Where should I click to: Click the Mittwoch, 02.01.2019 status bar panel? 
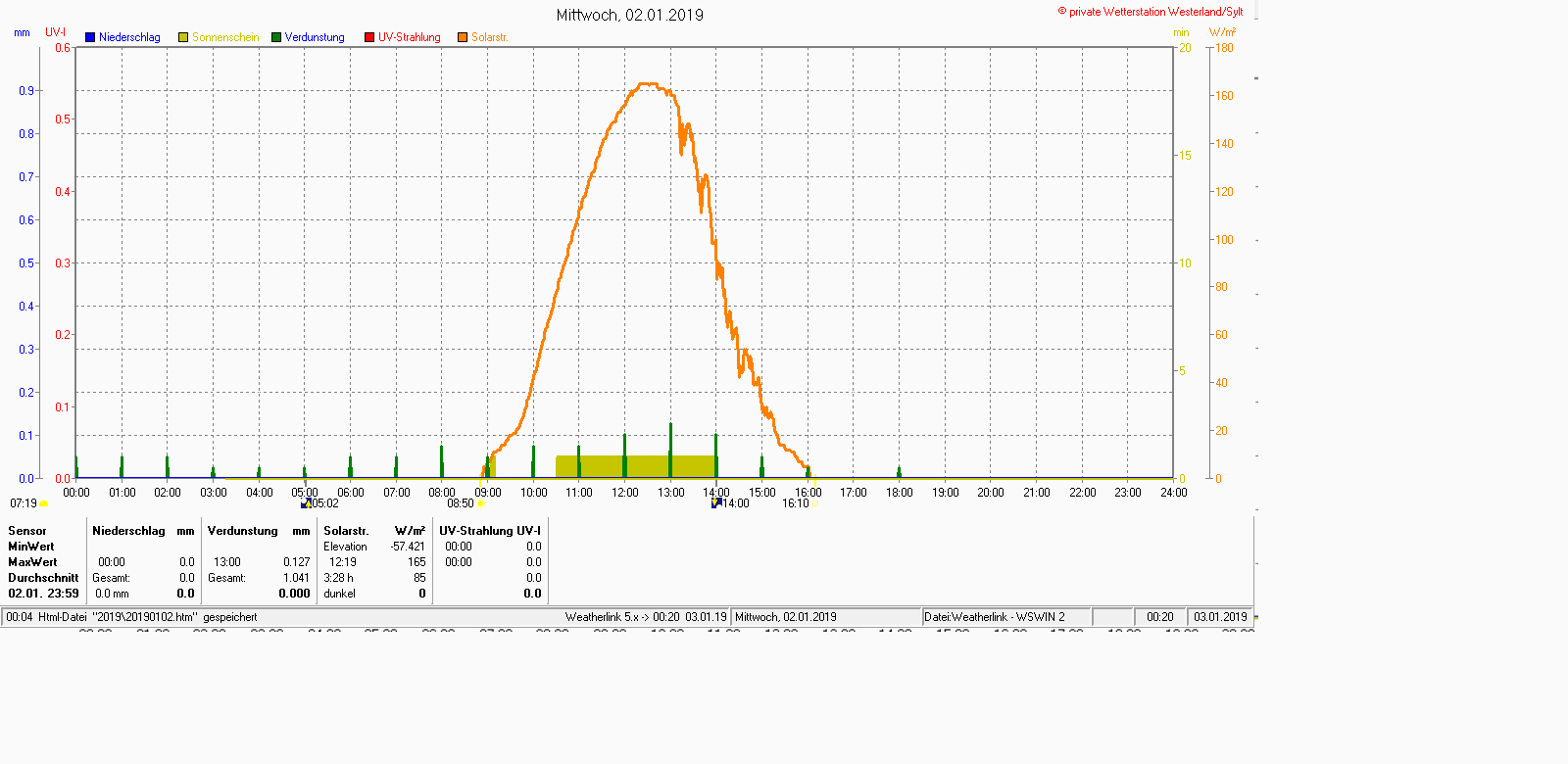click(827, 617)
